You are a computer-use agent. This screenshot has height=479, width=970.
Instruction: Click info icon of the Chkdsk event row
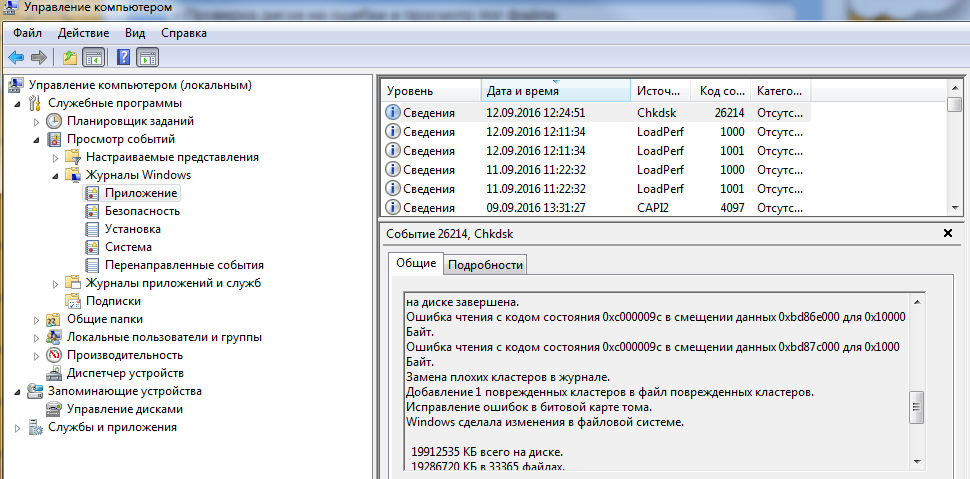coord(393,113)
